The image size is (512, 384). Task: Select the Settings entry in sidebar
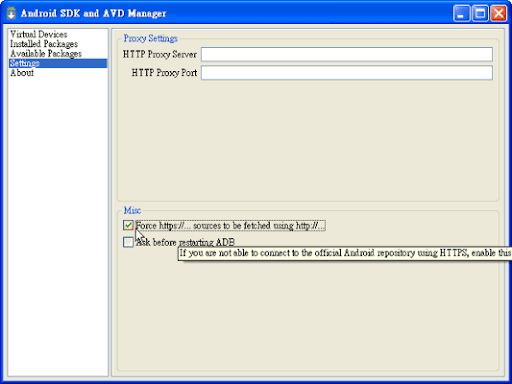tap(58, 63)
